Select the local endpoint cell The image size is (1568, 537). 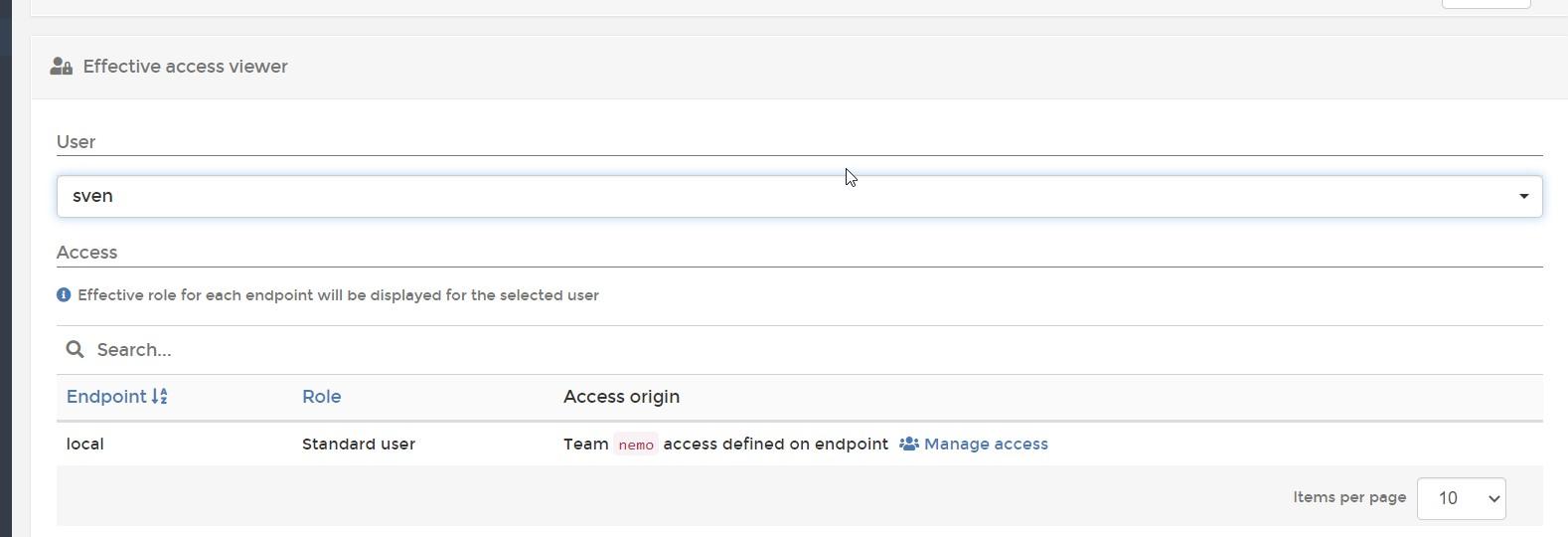pyautogui.click(x=84, y=445)
